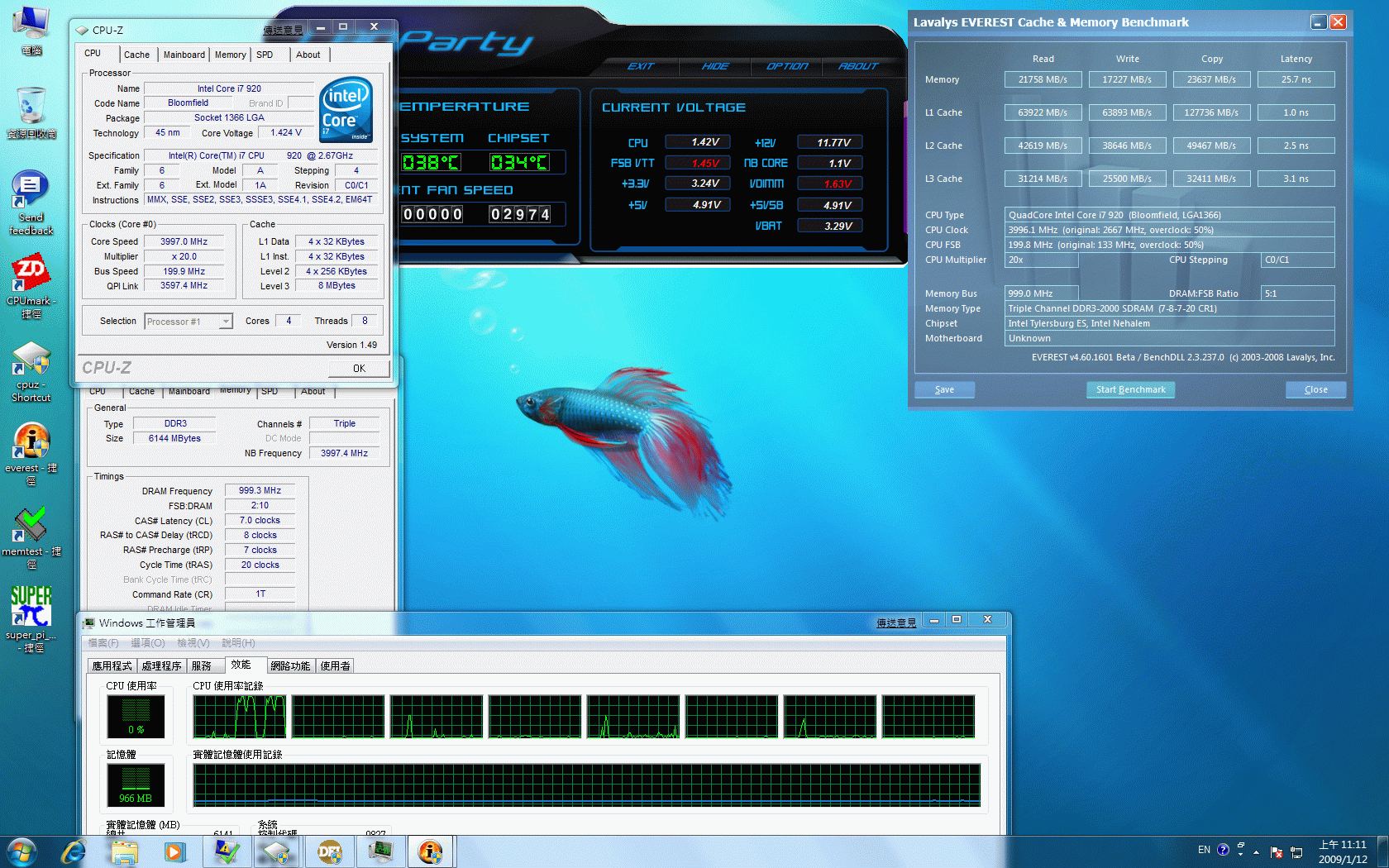Click EXIT in Smart Guardian panel

641,66
